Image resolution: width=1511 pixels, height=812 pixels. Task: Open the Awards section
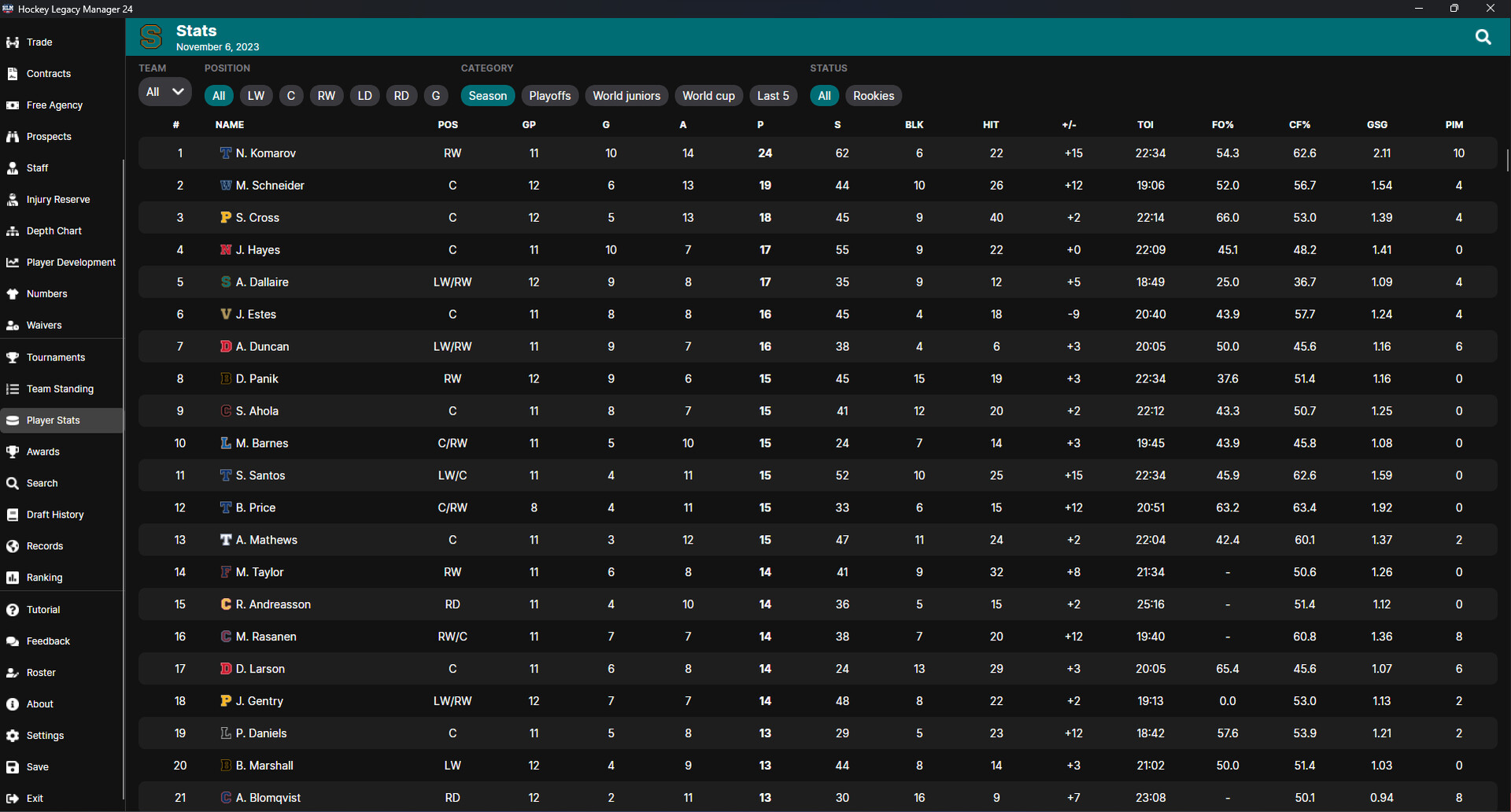(42, 451)
